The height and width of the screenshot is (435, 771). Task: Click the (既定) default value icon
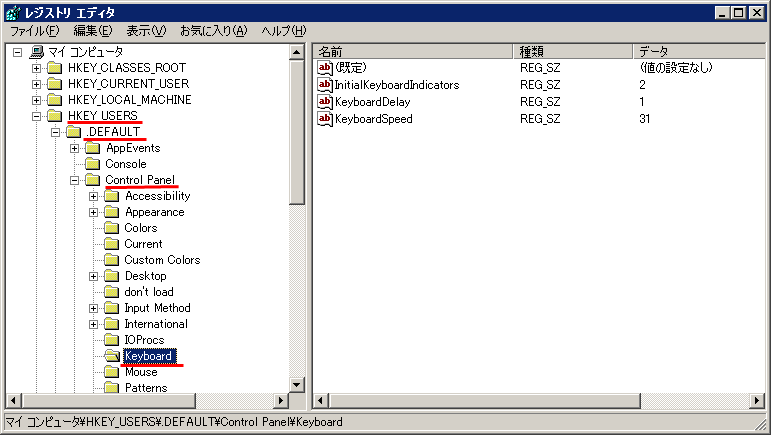coord(325,68)
